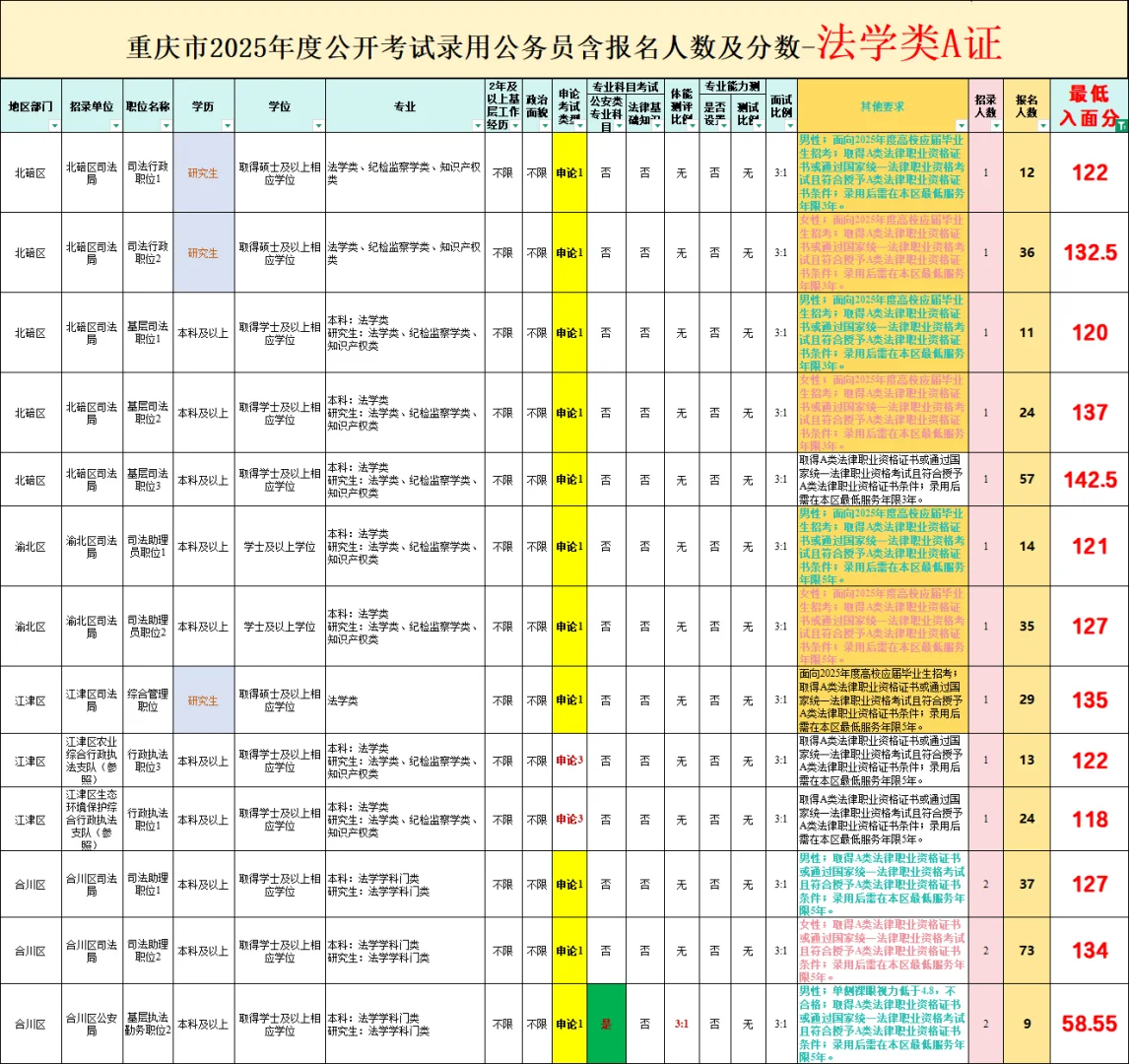The width and height of the screenshot is (1129, 1064).
Task: Open the 报名人数 column filter dropdown
Action: click(1043, 126)
